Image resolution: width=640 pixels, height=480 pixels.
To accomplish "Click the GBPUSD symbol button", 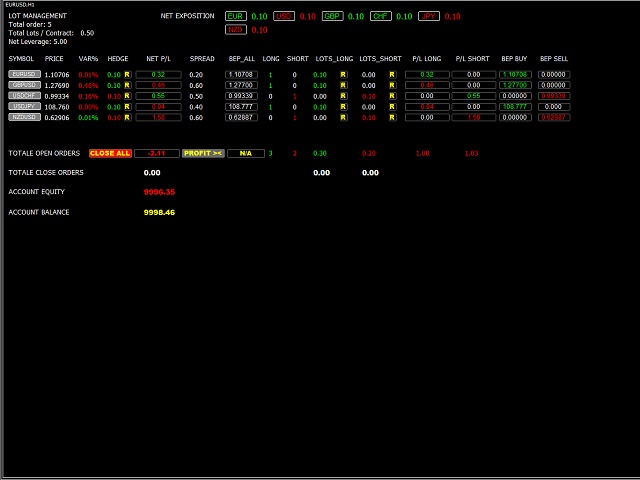I will [24, 85].
